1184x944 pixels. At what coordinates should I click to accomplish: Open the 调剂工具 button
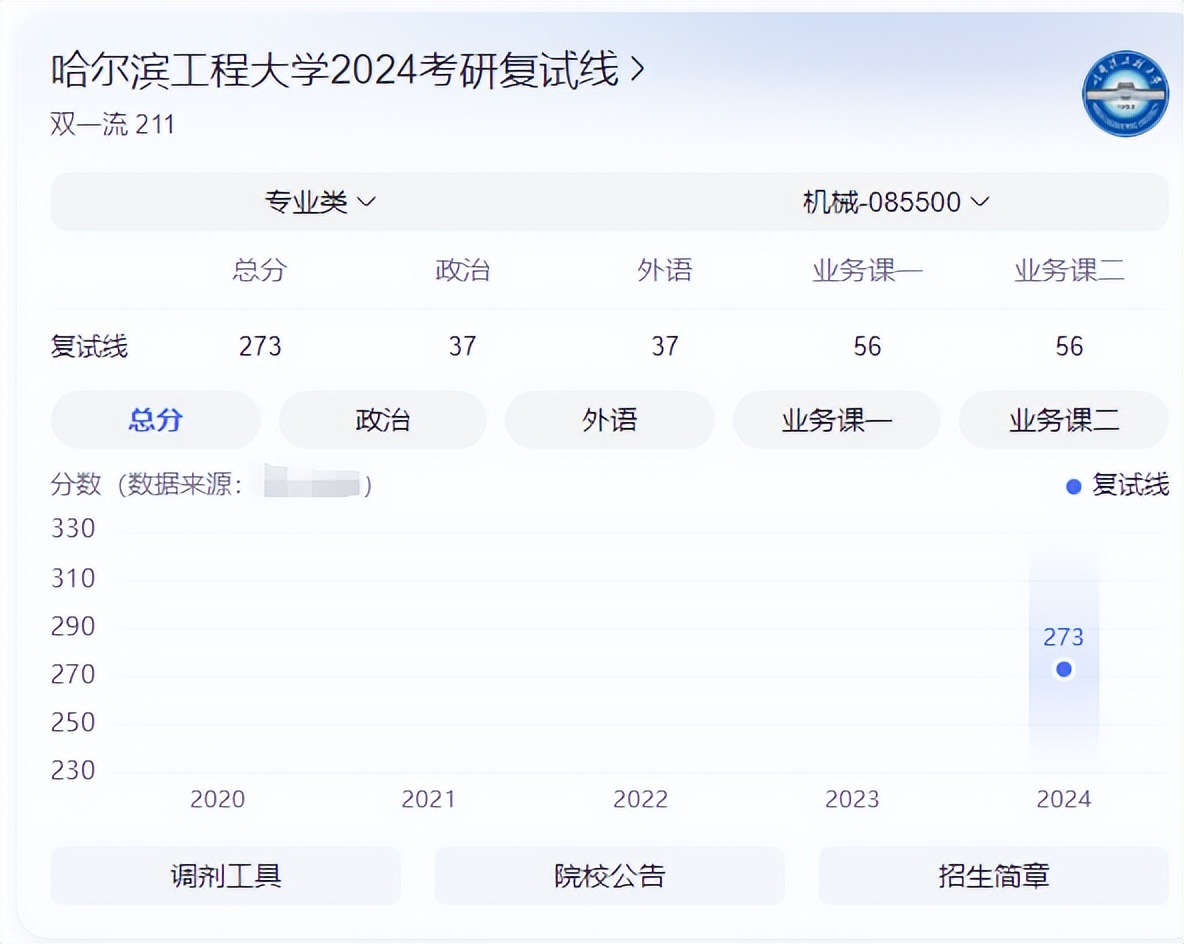[226, 876]
